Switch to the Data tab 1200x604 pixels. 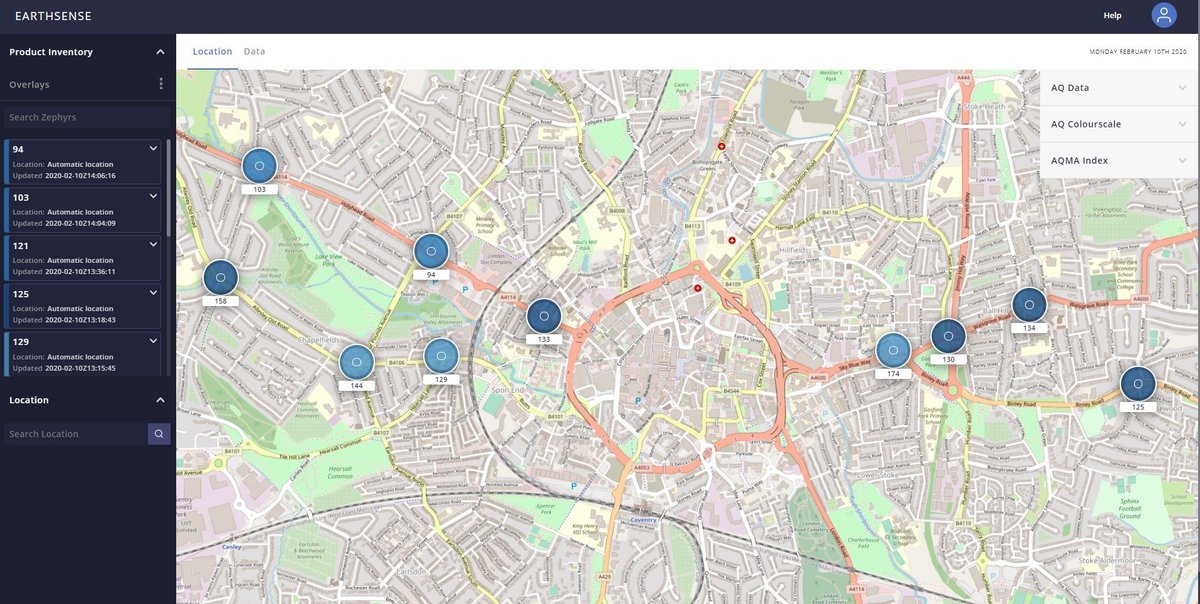254,51
